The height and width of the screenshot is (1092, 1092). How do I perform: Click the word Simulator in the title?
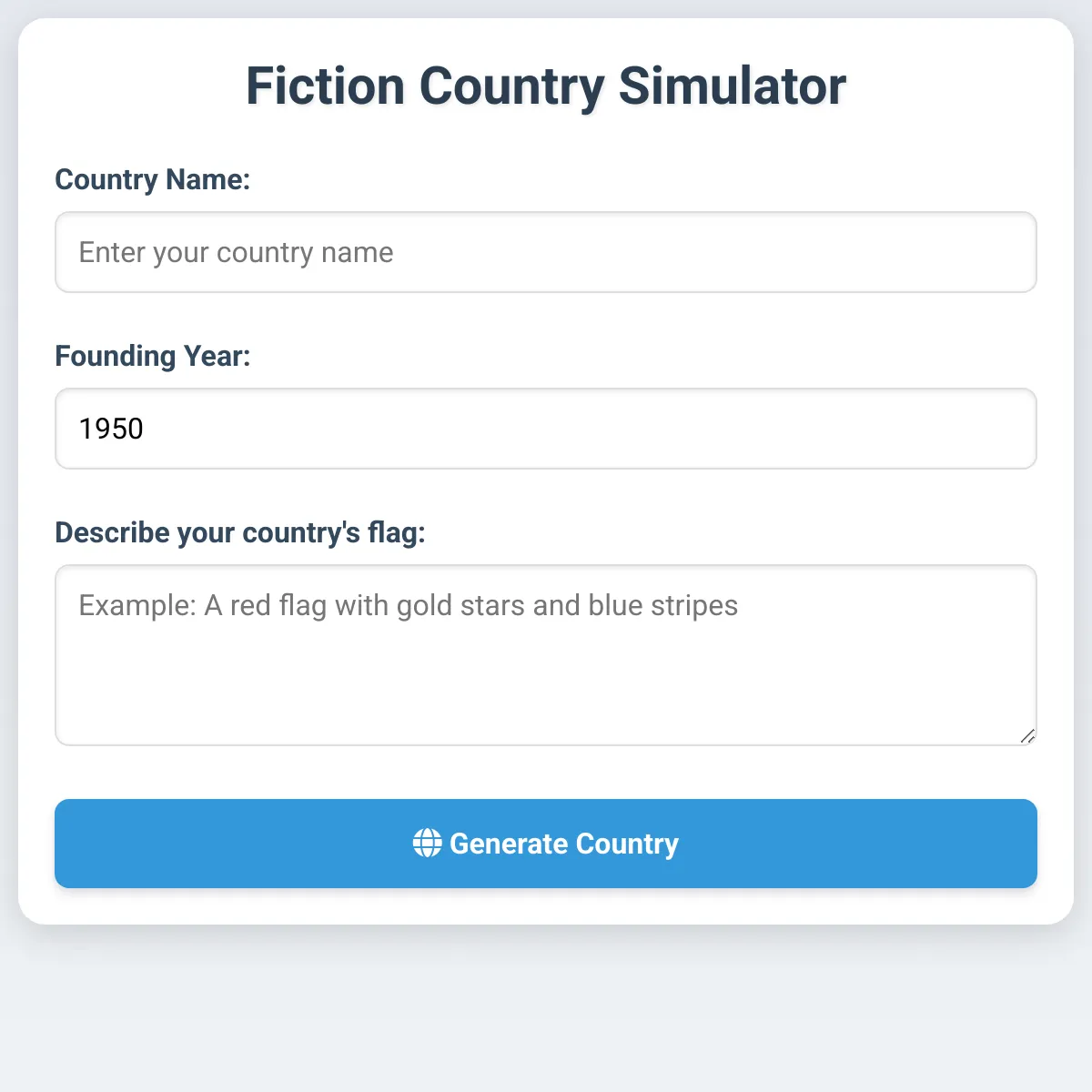point(733,86)
